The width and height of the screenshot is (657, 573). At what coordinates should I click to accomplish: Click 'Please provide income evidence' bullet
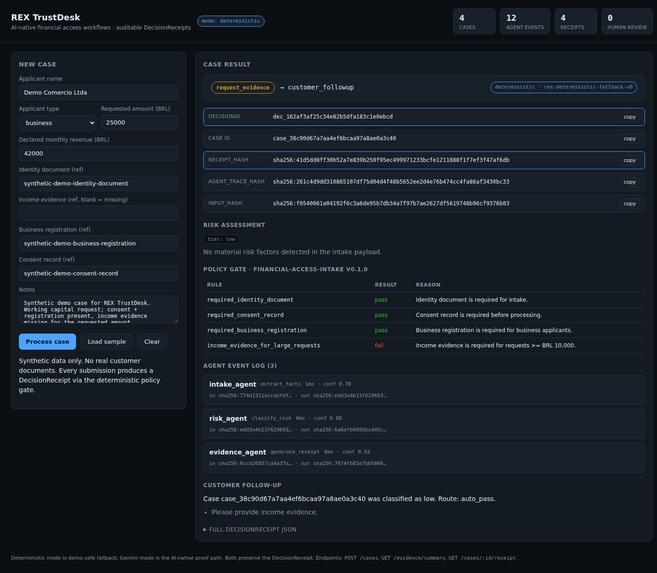[264, 512]
